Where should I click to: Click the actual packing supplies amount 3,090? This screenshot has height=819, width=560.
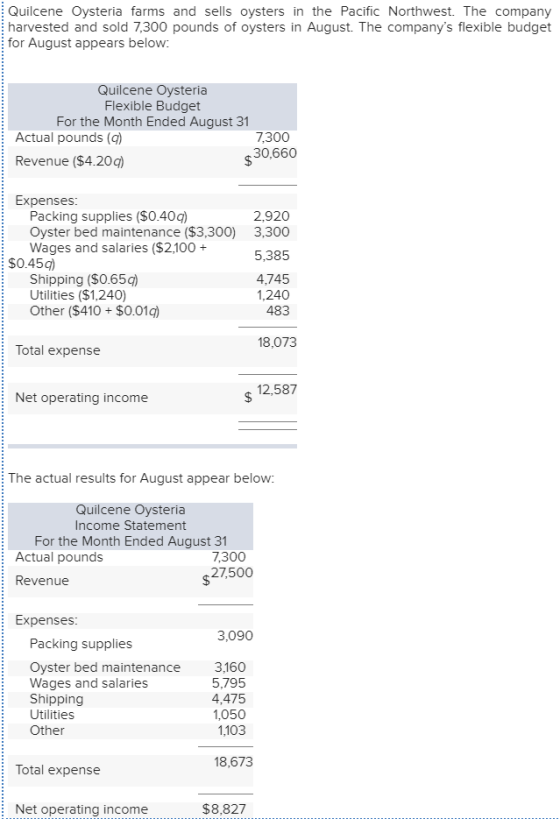click(235, 636)
